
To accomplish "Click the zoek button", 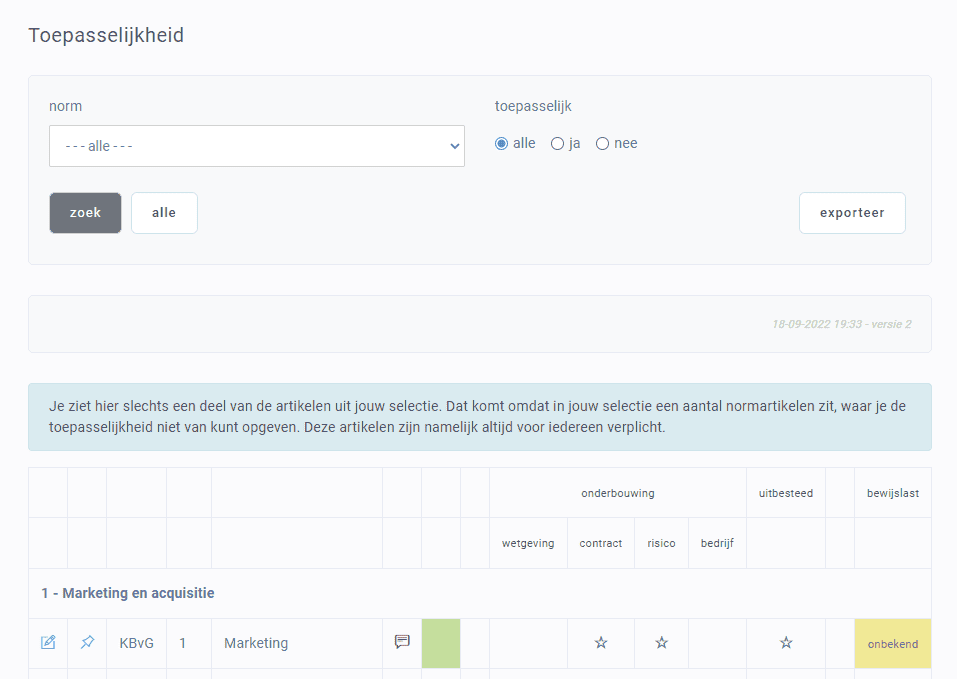I will click(x=85, y=213).
